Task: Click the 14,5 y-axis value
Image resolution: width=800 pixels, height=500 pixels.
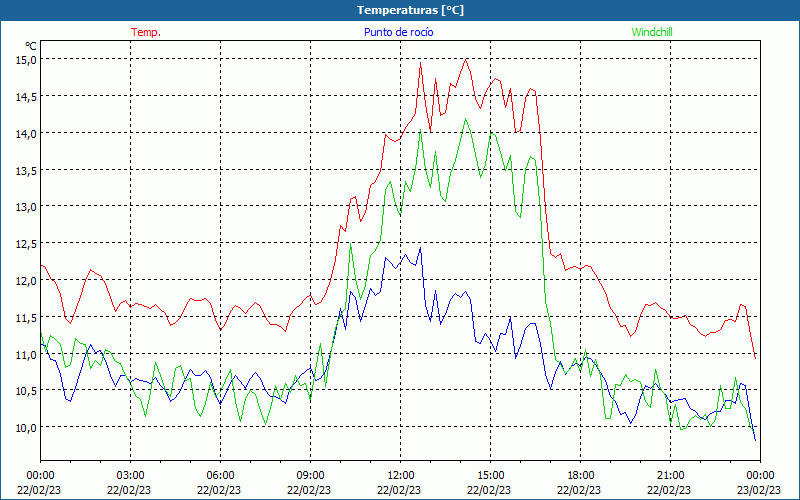Action: coord(26,96)
